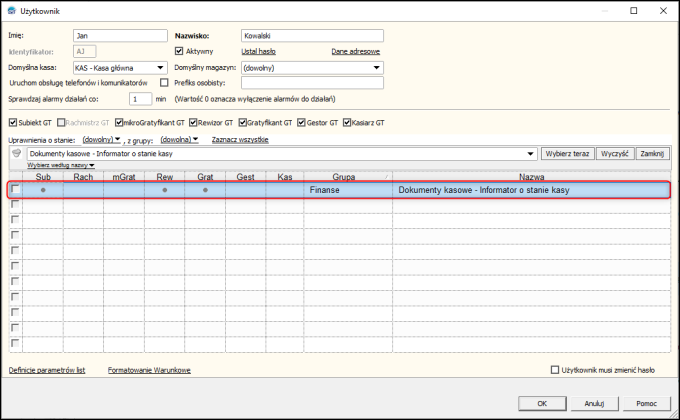Click the Użytkownik window title icon

[12, 11]
